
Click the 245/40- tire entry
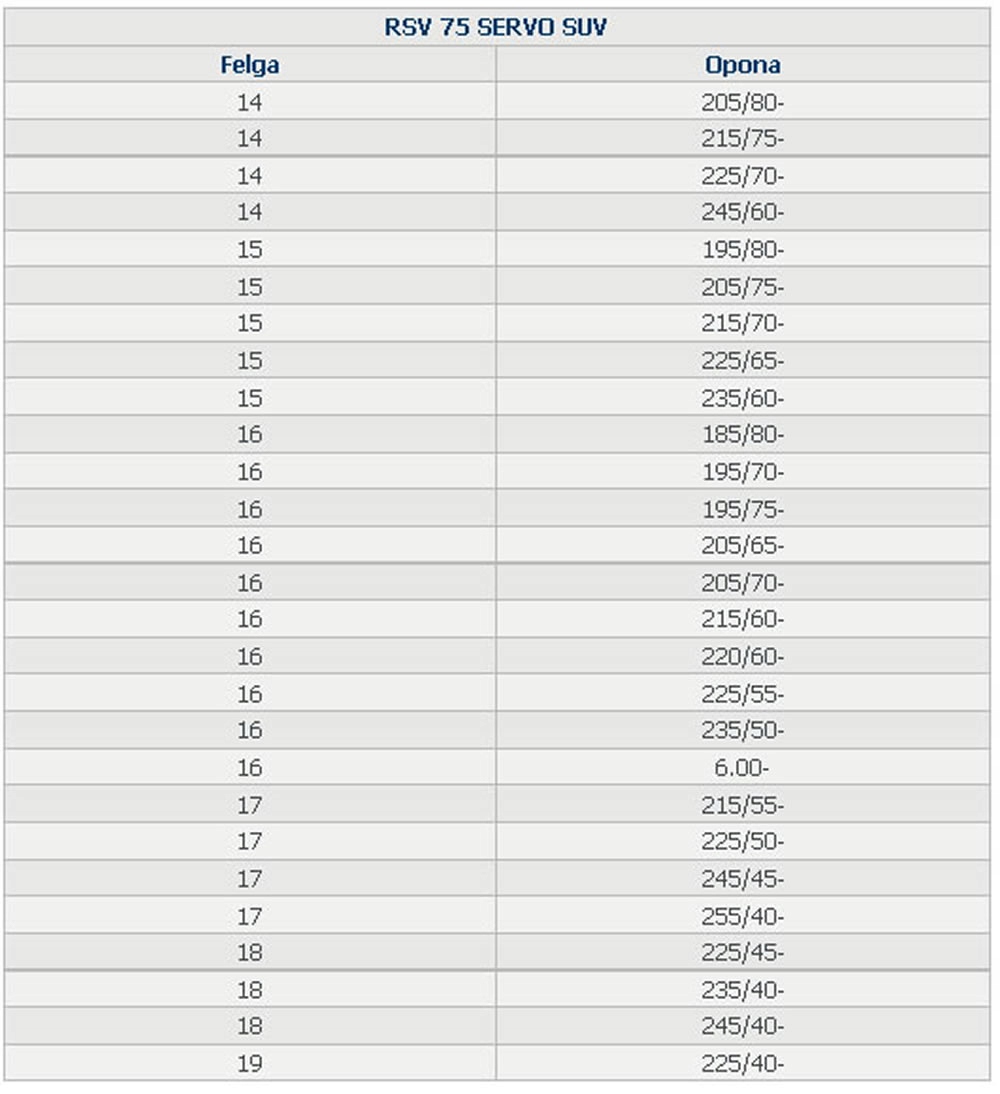pyautogui.click(x=742, y=1027)
